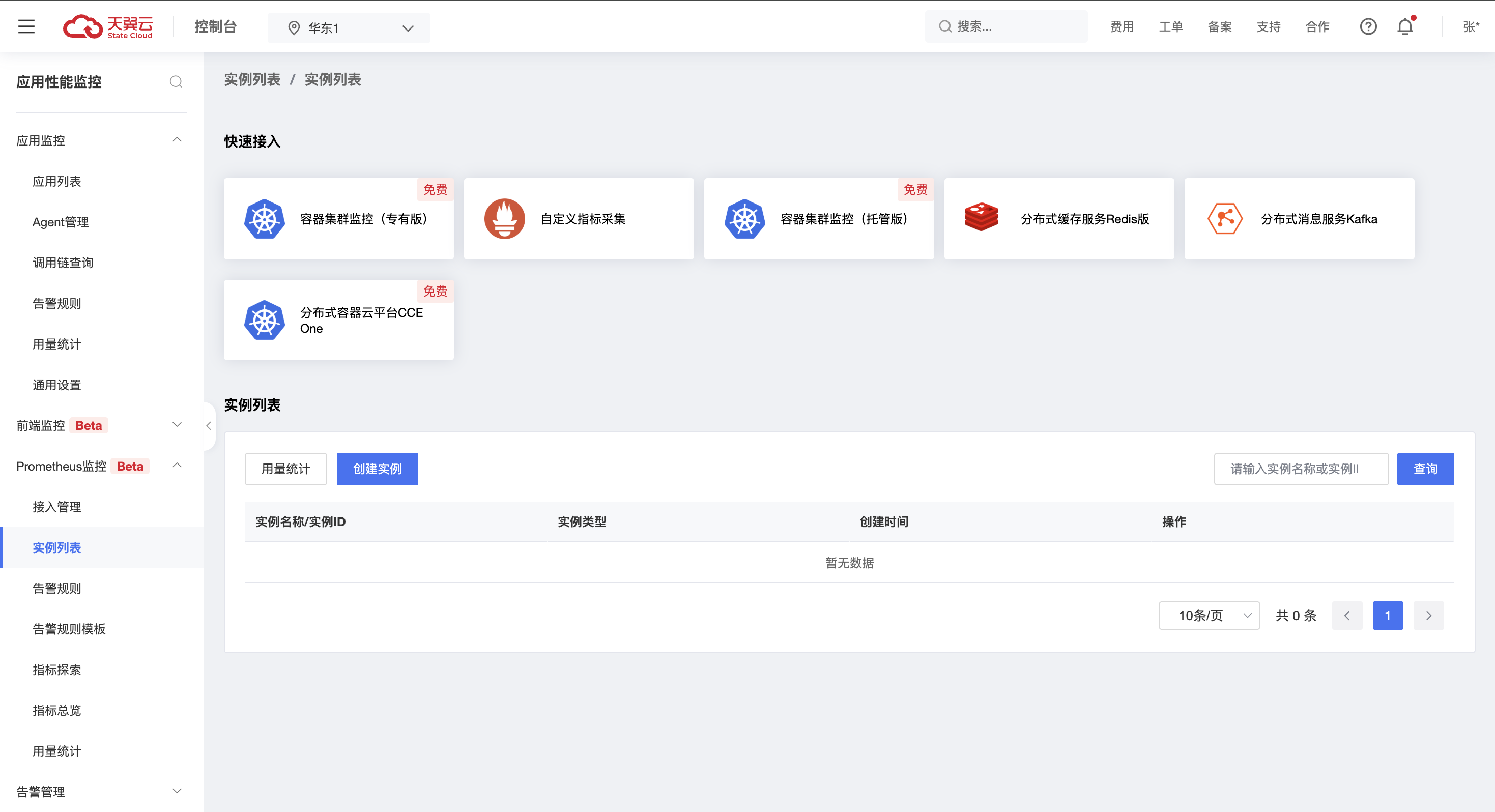
Task: Click the Kubernetes icon for CCE One
Action: [x=265, y=320]
